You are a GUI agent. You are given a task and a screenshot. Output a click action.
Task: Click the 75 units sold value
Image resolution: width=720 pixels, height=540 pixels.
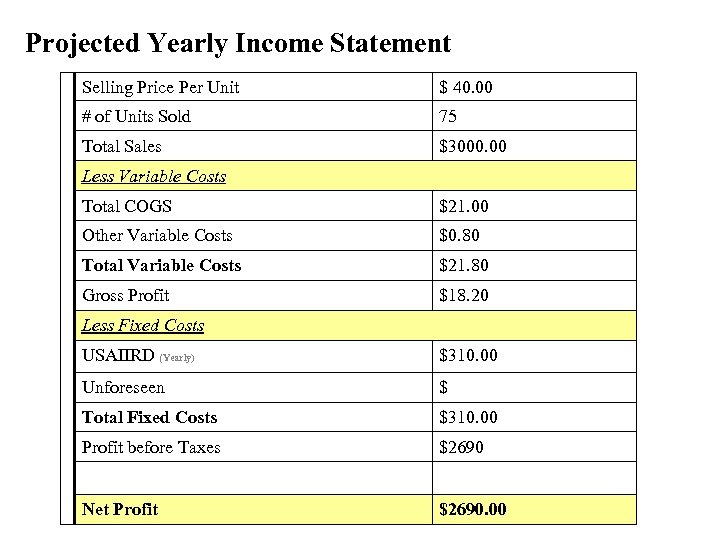point(448,117)
